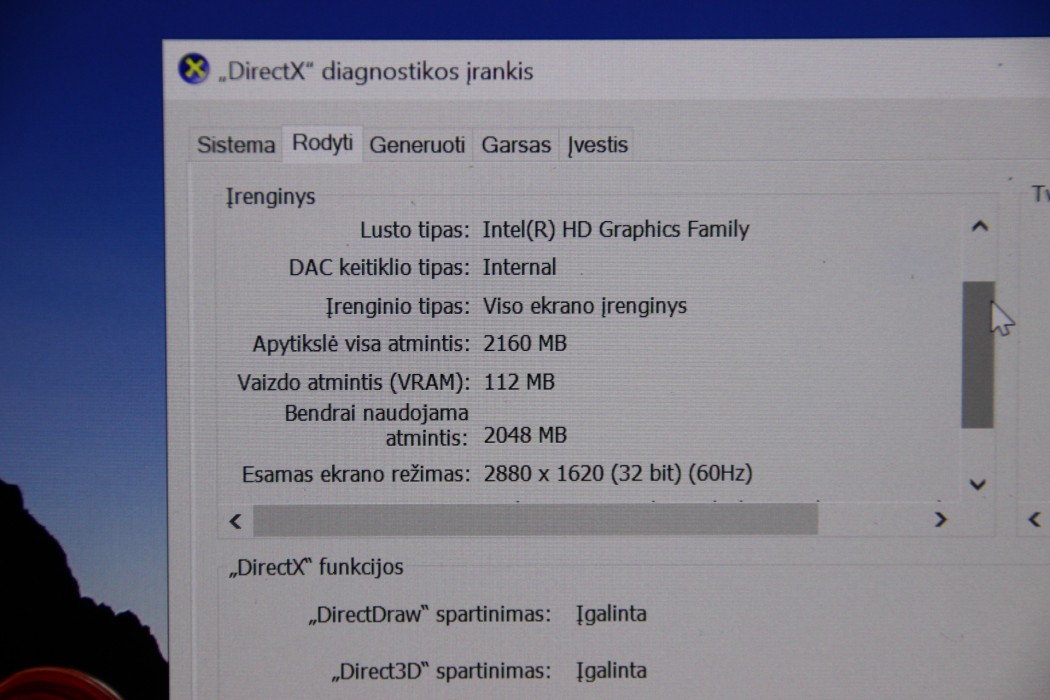
Task: Click the Lusto tipas label
Action: [x=415, y=230]
